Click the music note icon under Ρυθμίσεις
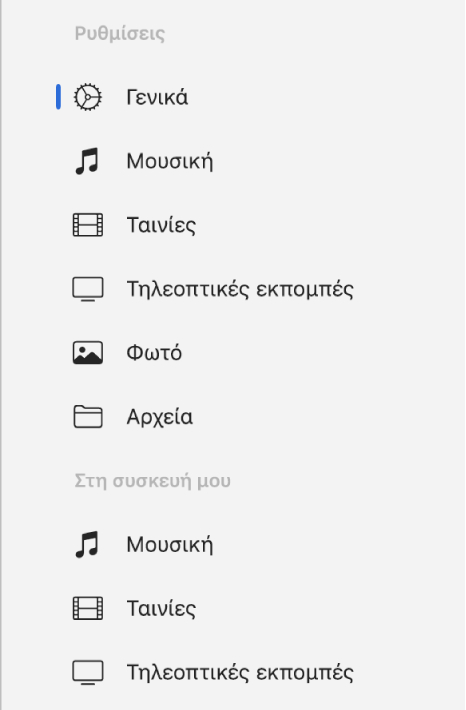This screenshot has width=466, height=710. tap(87, 161)
